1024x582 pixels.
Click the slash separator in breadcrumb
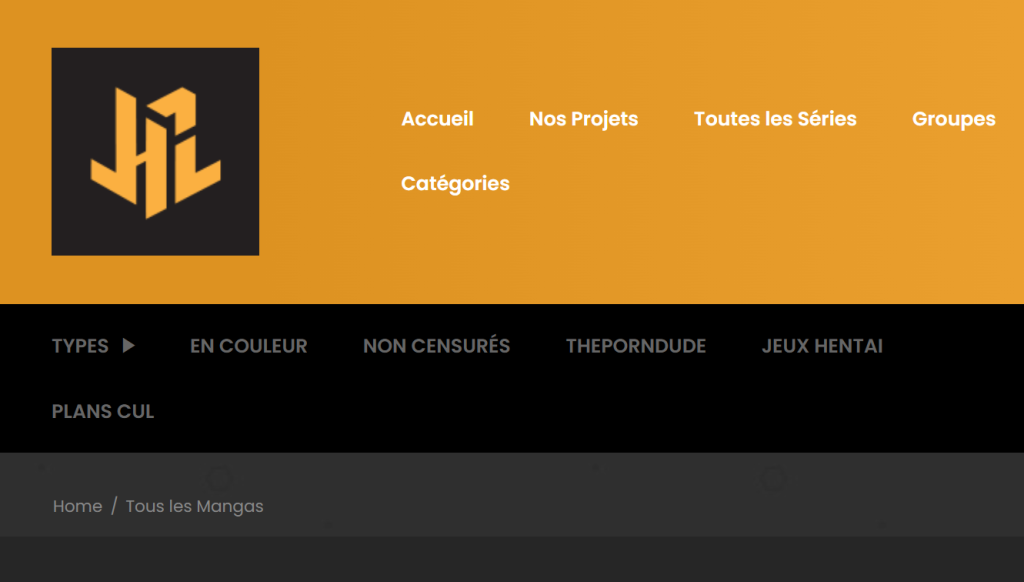[x=114, y=506]
